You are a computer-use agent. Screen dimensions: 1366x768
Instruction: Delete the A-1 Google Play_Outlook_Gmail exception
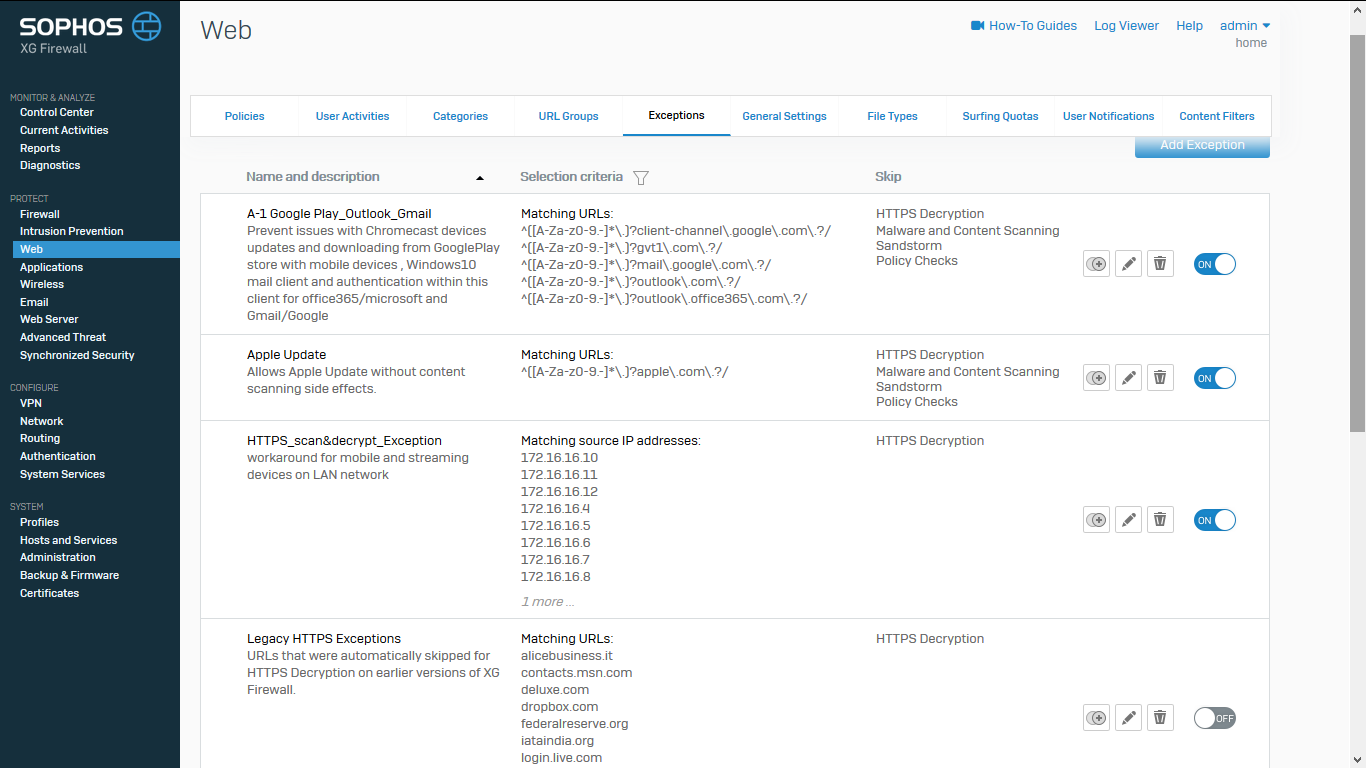(1160, 264)
